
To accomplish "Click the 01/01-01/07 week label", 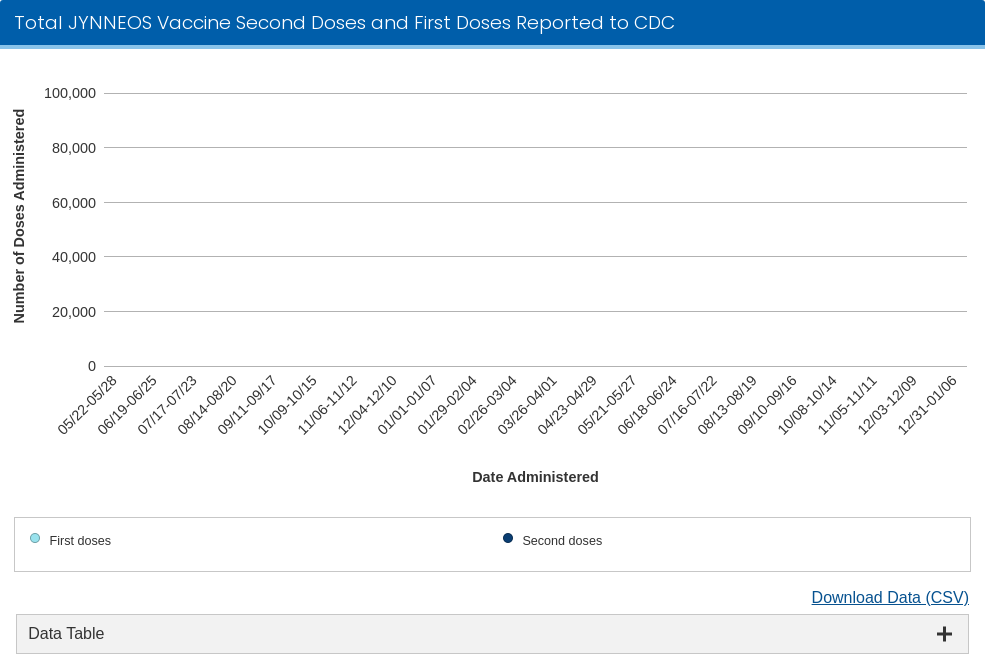I will click(408, 405).
